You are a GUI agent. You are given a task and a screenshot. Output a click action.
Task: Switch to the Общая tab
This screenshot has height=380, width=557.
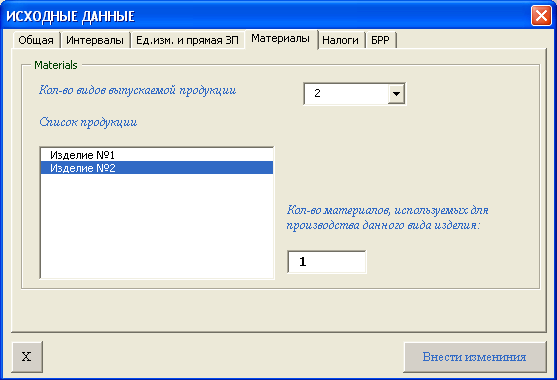[x=36, y=40]
